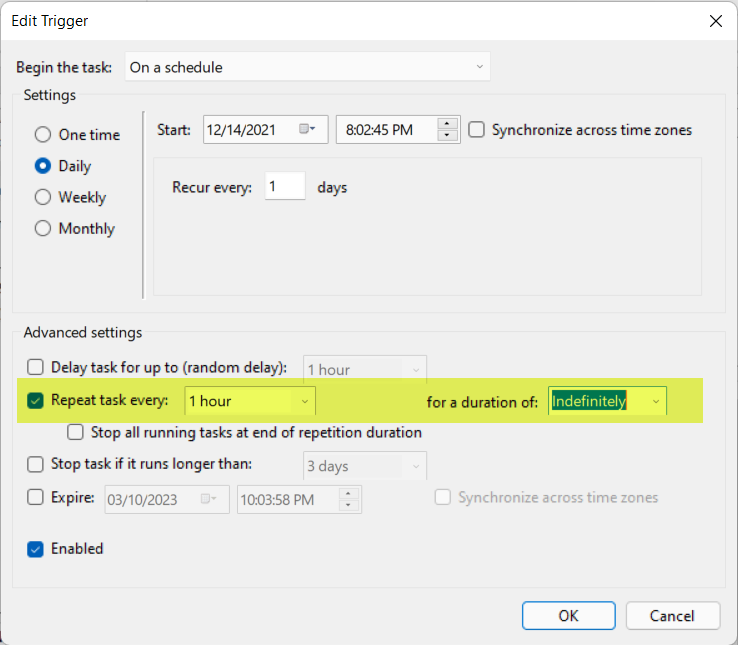The height and width of the screenshot is (645, 738).
Task: Click the Recur every days field
Action: pos(285,187)
